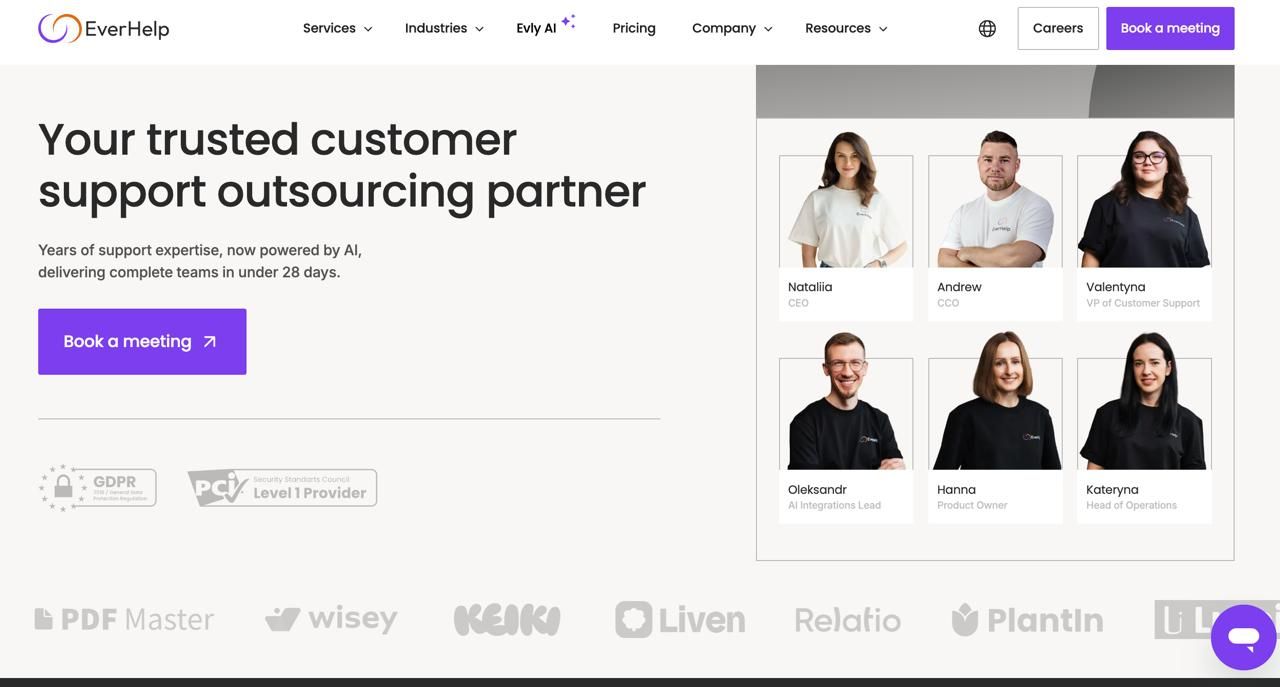Image resolution: width=1280 pixels, height=687 pixels.
Task: Expand the Industries dropdown menu
Action: click(x=444, y=28)
